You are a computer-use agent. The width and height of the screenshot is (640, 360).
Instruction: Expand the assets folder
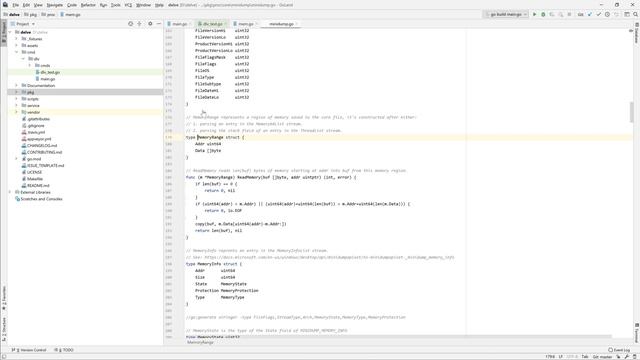(17, 45)
